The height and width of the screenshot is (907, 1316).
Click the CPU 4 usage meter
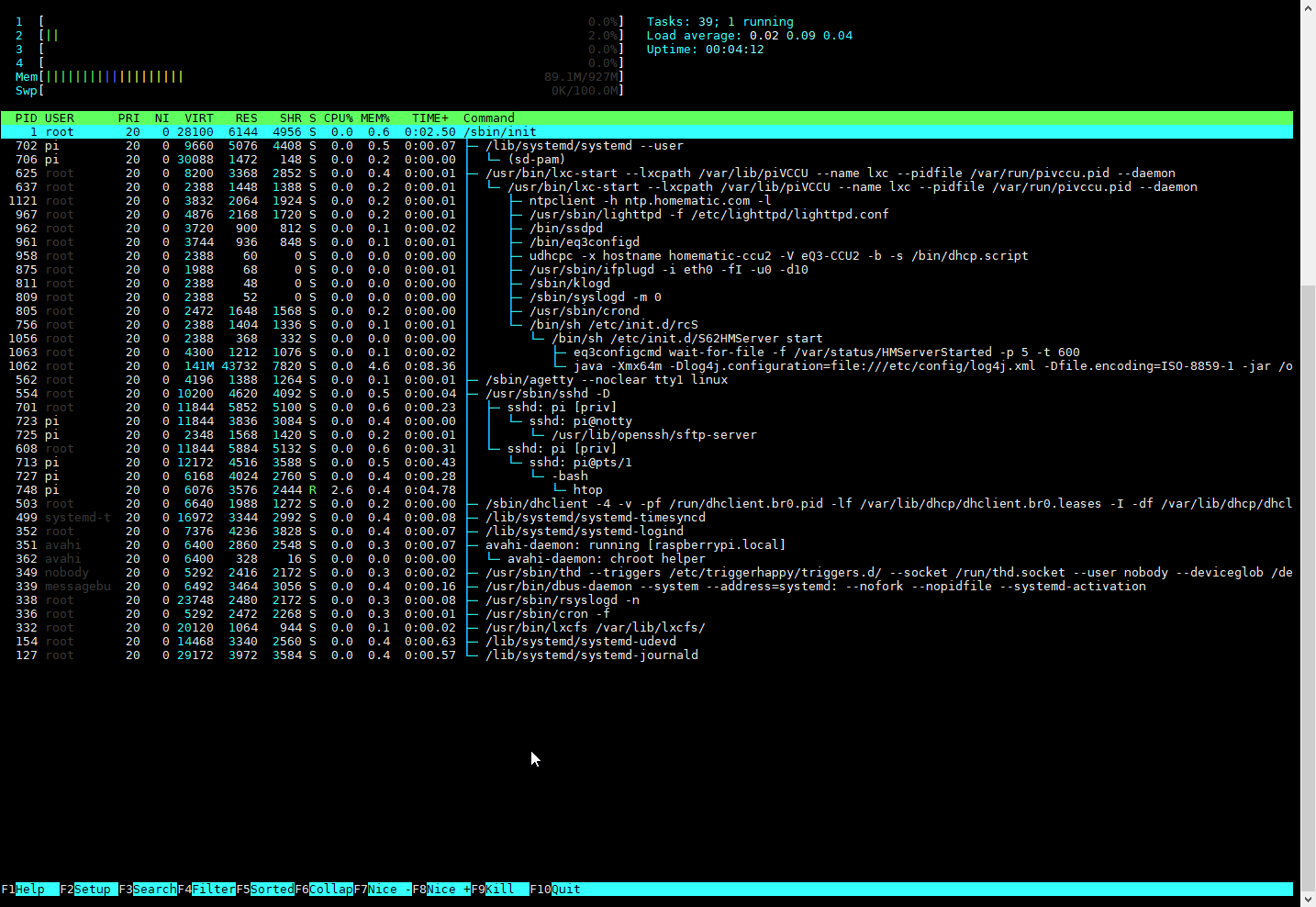(319, 63)
